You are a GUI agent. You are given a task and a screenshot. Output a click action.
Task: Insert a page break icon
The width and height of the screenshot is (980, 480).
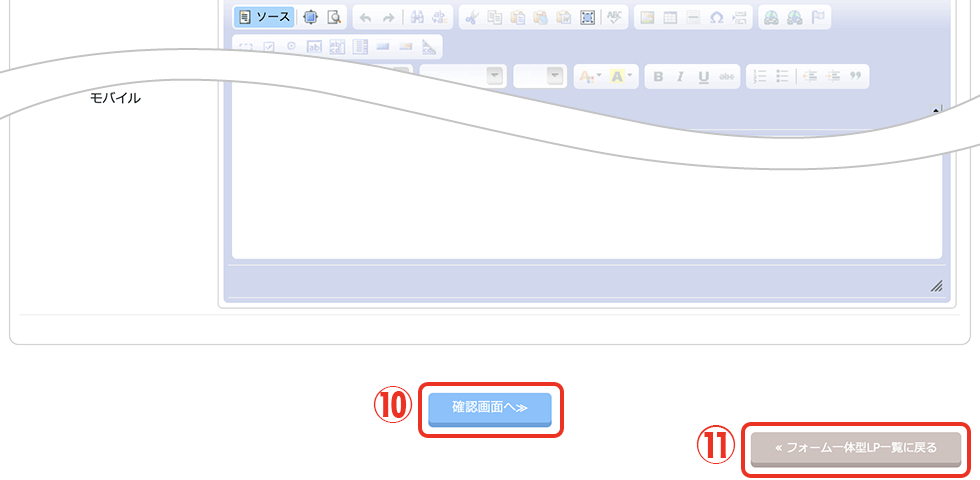[739, 18]
